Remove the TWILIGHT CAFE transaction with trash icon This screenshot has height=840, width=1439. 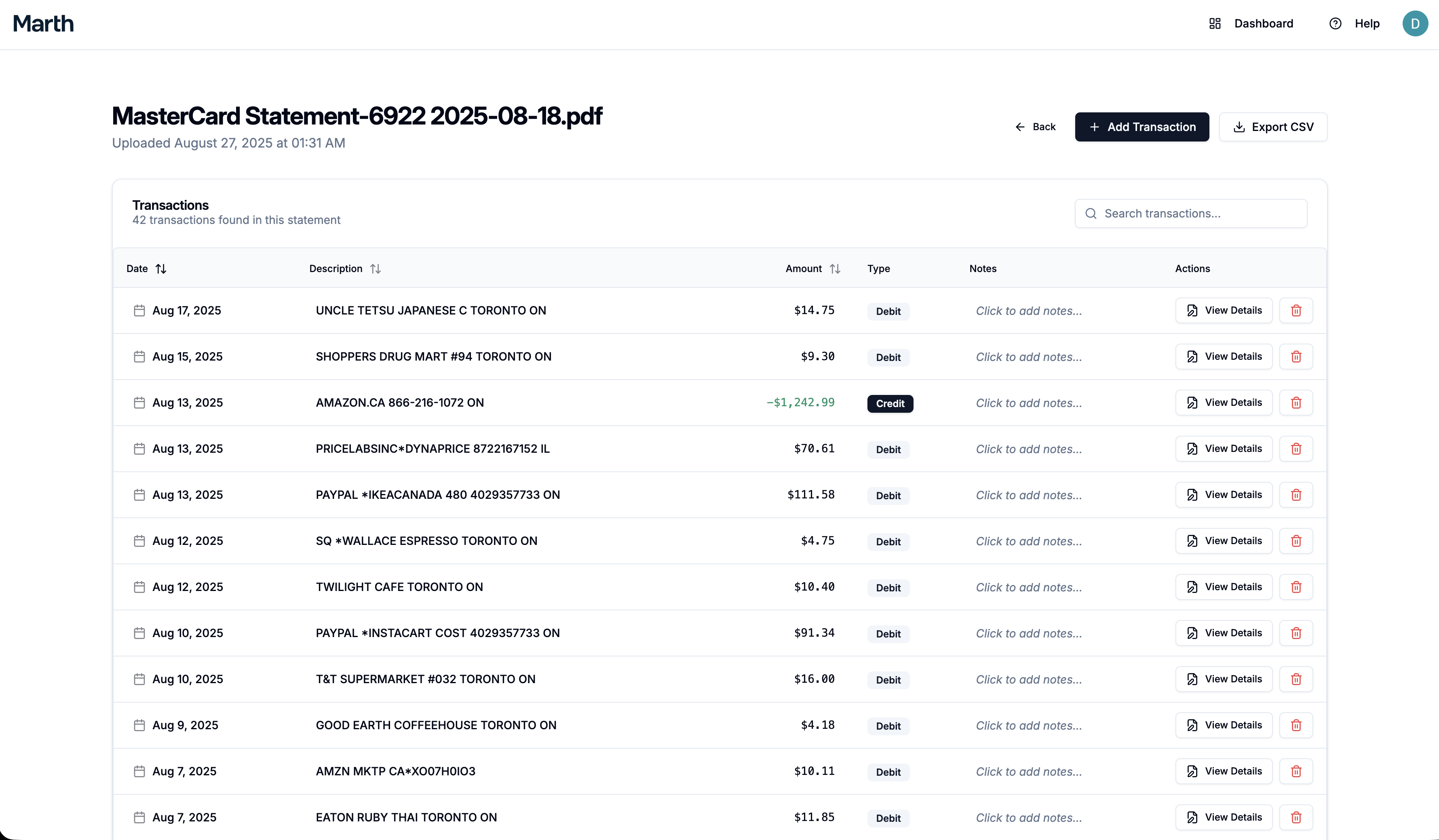point(1296,587)
